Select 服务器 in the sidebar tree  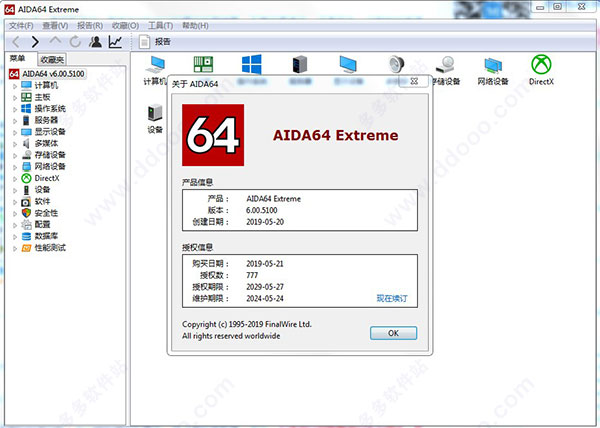(46, 120)
